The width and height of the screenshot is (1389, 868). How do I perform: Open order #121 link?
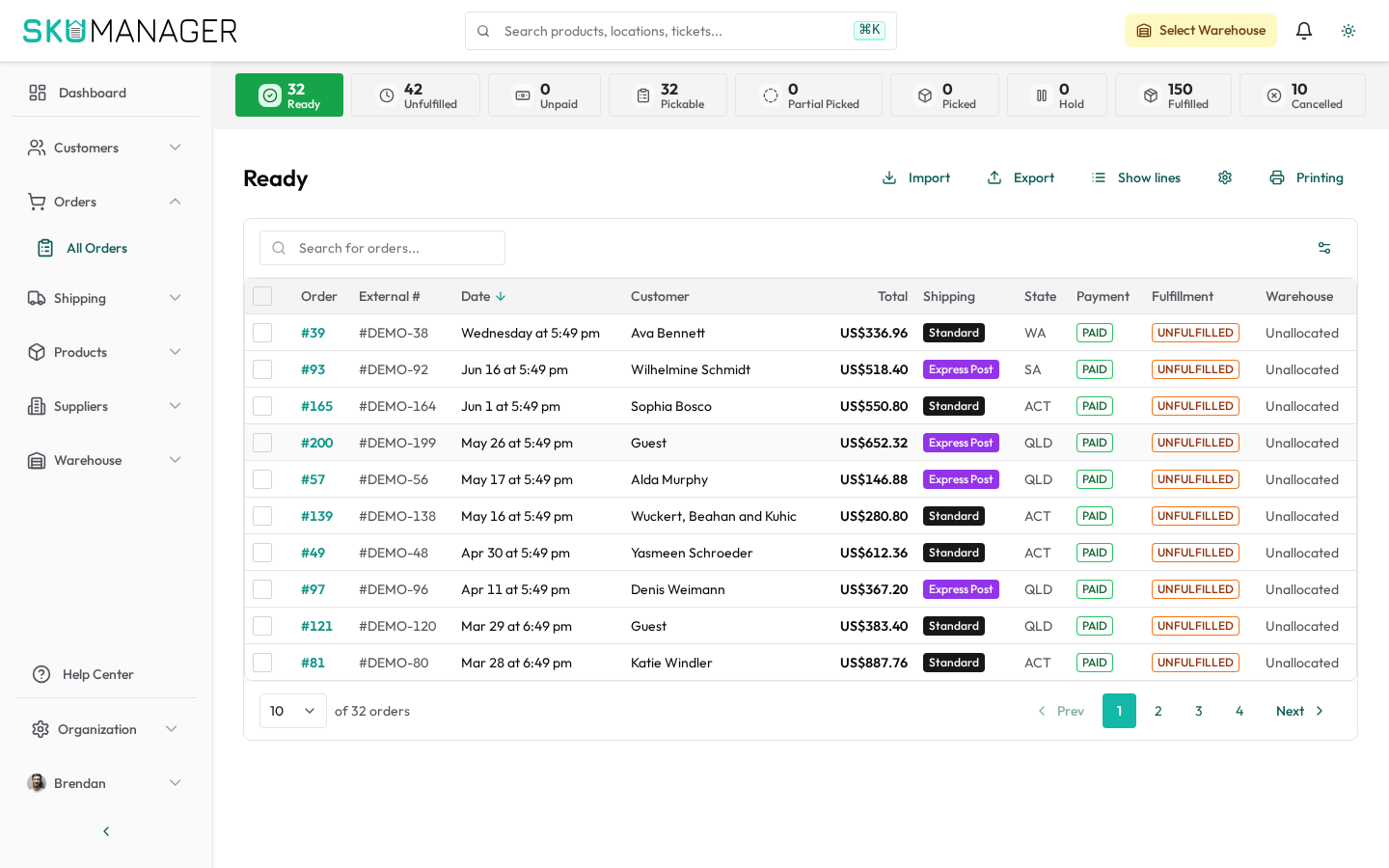(316, 626)
